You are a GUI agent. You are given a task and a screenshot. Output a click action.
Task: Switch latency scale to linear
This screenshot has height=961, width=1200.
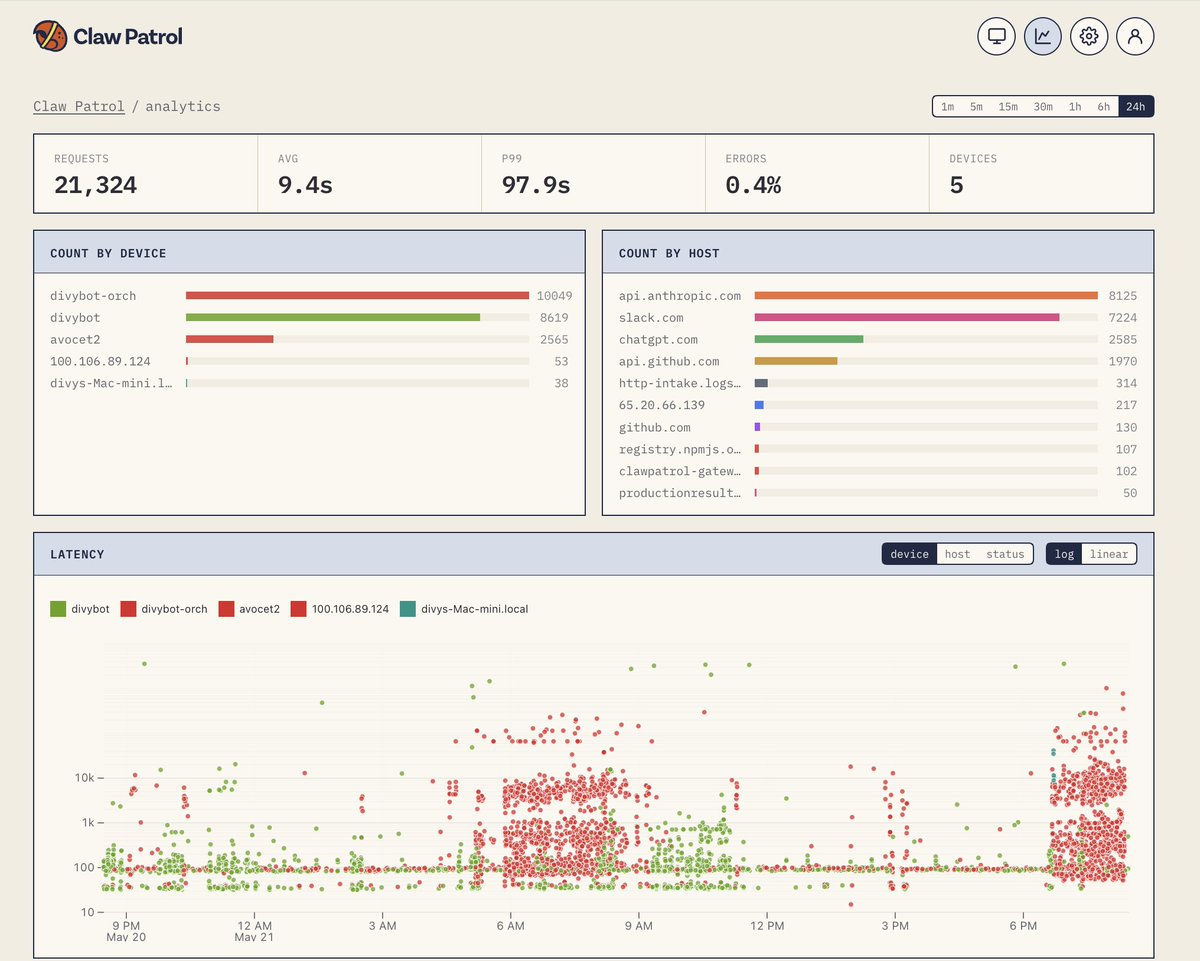tap(1109, 554)
